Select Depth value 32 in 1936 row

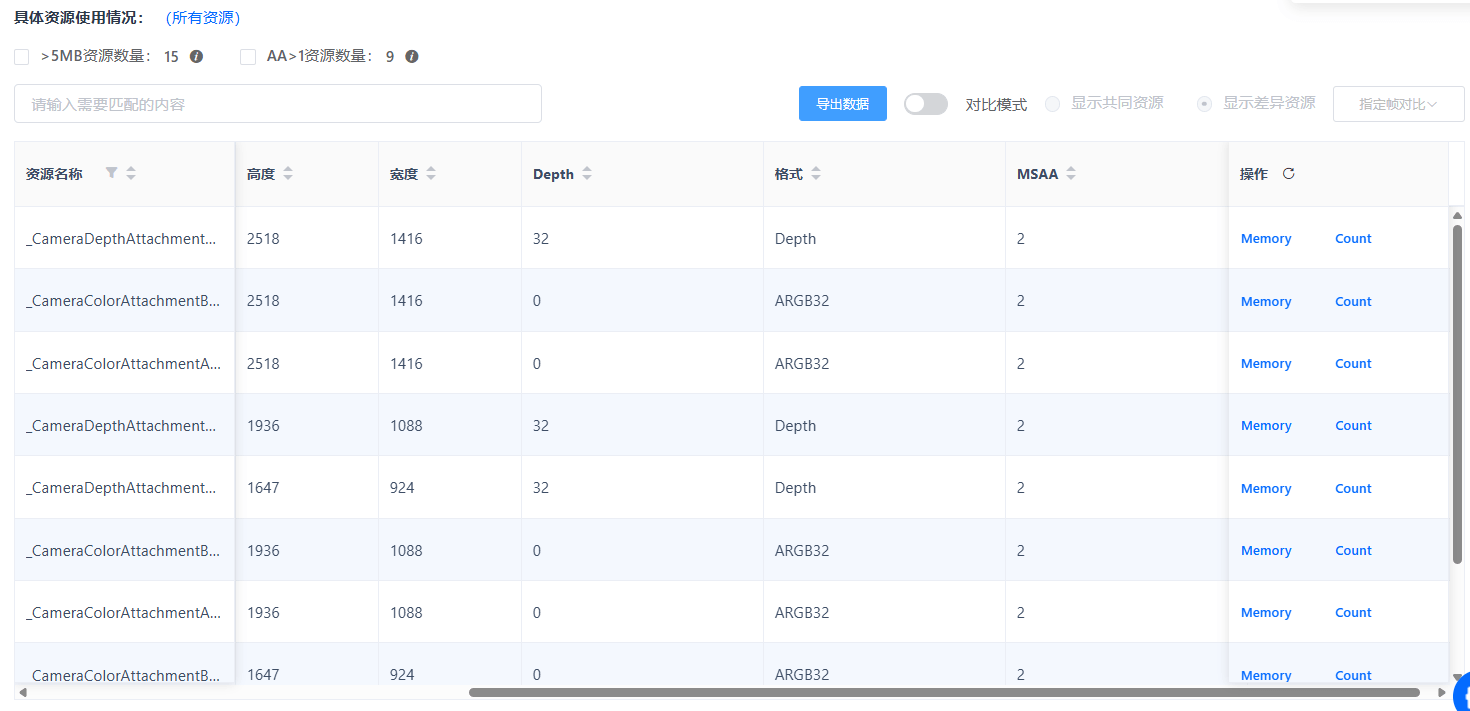click(541, 426)
